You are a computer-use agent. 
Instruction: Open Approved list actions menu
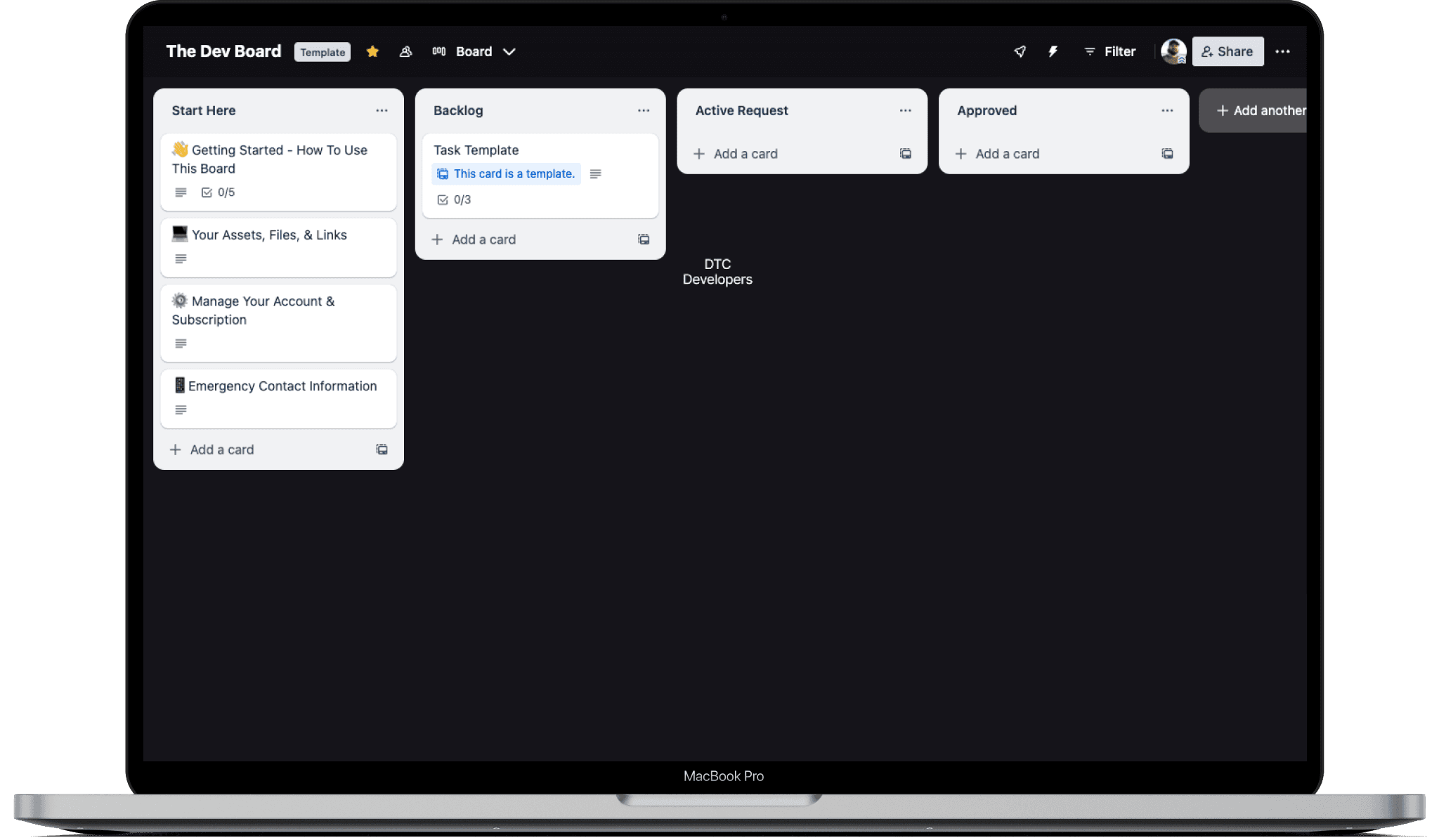(x=1167, y=110)
